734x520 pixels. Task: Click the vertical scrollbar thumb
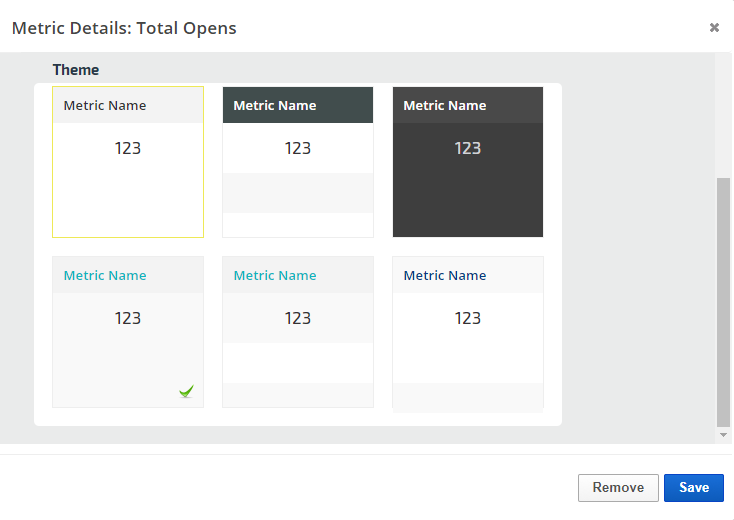(724, 300)
